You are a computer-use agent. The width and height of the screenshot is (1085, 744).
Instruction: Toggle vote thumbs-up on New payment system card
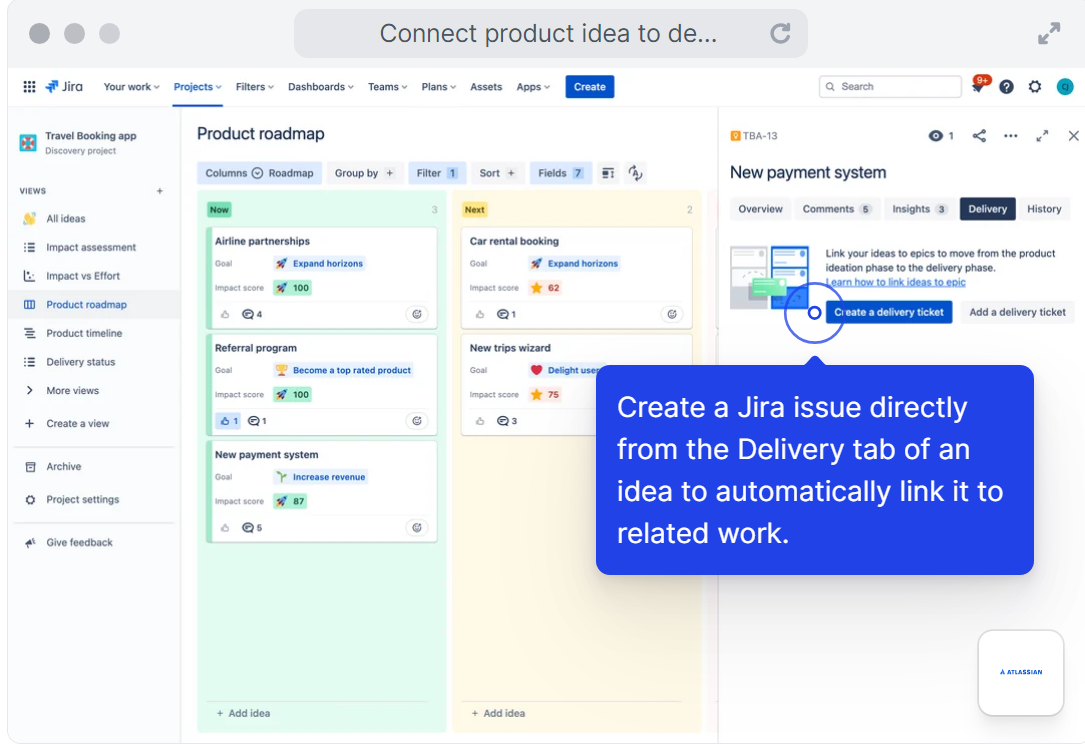tap(225, 527)
